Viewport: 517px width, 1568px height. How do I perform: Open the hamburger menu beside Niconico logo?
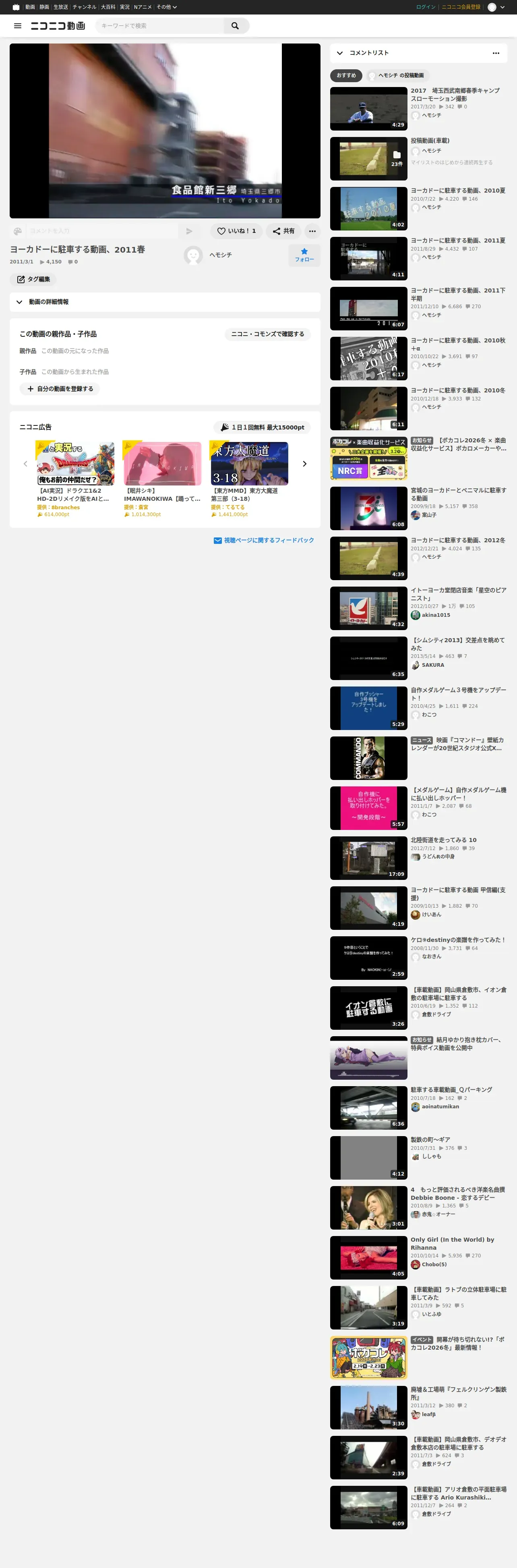(18, 25)
